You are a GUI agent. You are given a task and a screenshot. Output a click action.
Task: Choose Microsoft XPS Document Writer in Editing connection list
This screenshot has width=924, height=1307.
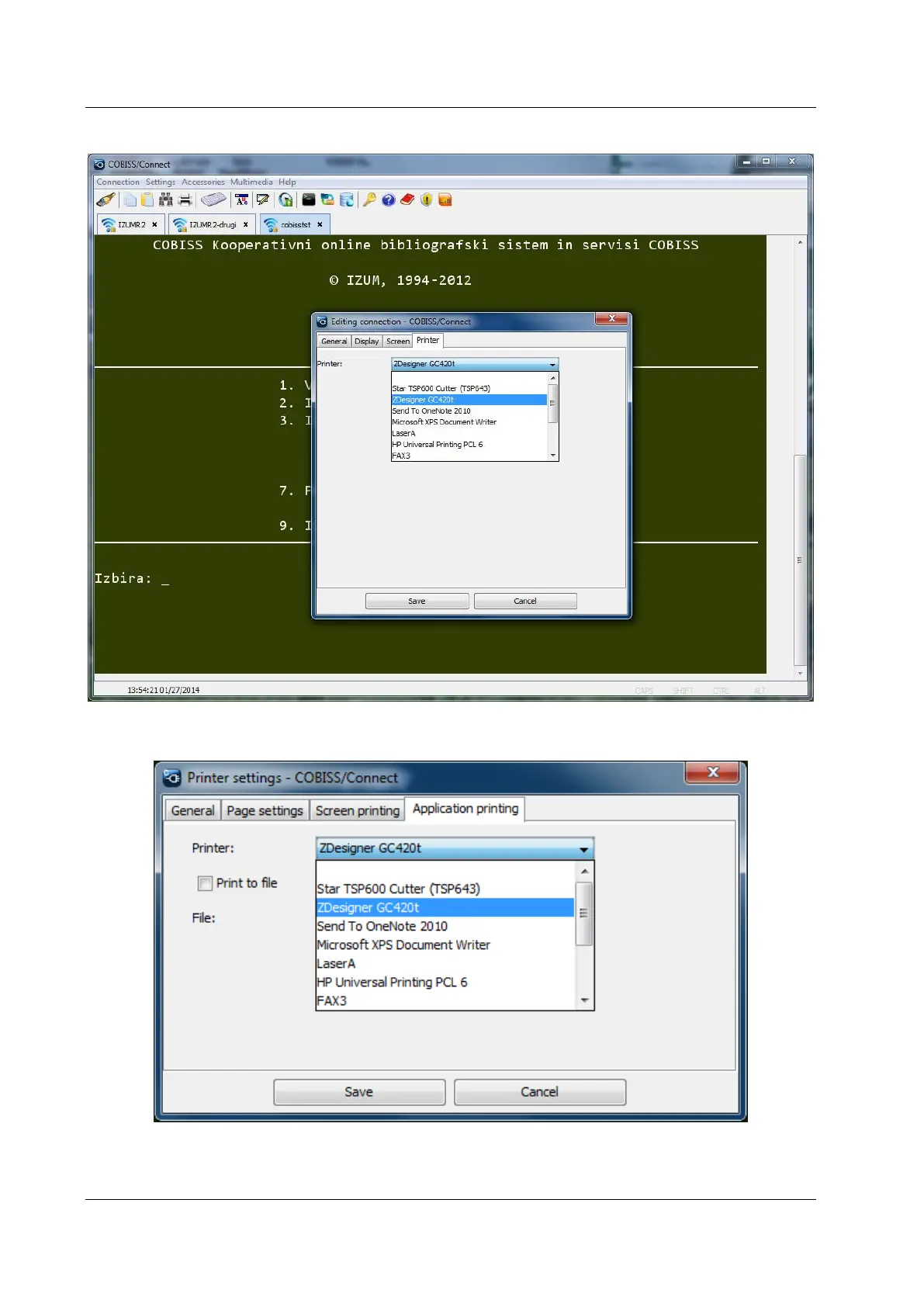tap(469, 422)
